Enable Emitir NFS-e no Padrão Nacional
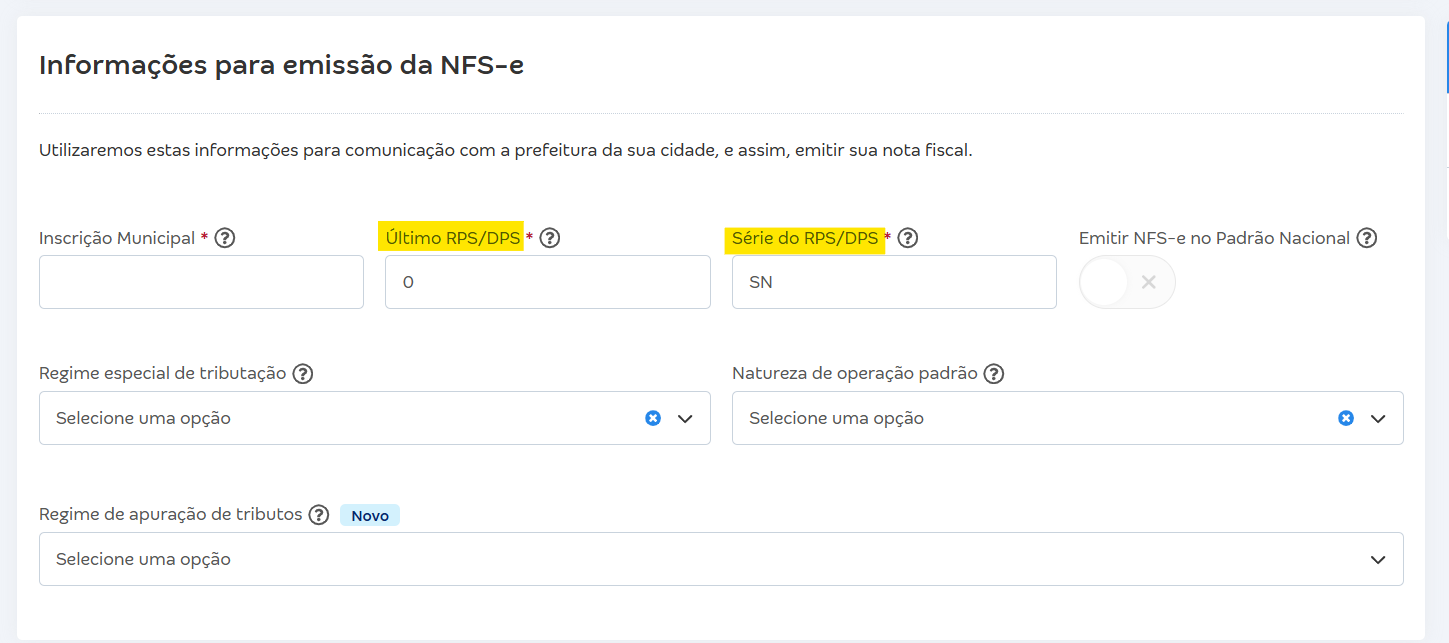1449x643 pixels. [x=1127, y=281]
